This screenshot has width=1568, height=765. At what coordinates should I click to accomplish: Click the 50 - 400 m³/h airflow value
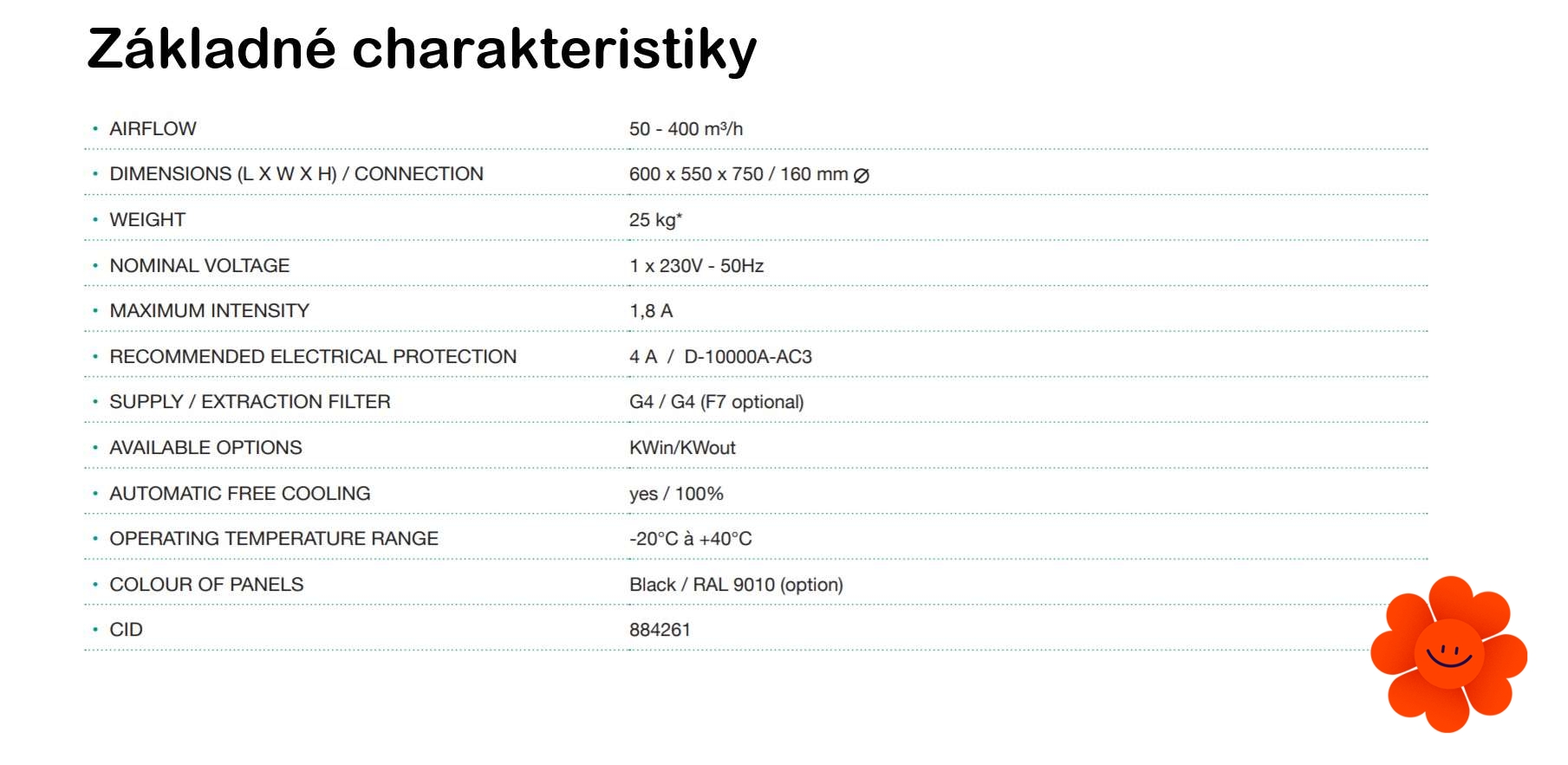(686, 129)
